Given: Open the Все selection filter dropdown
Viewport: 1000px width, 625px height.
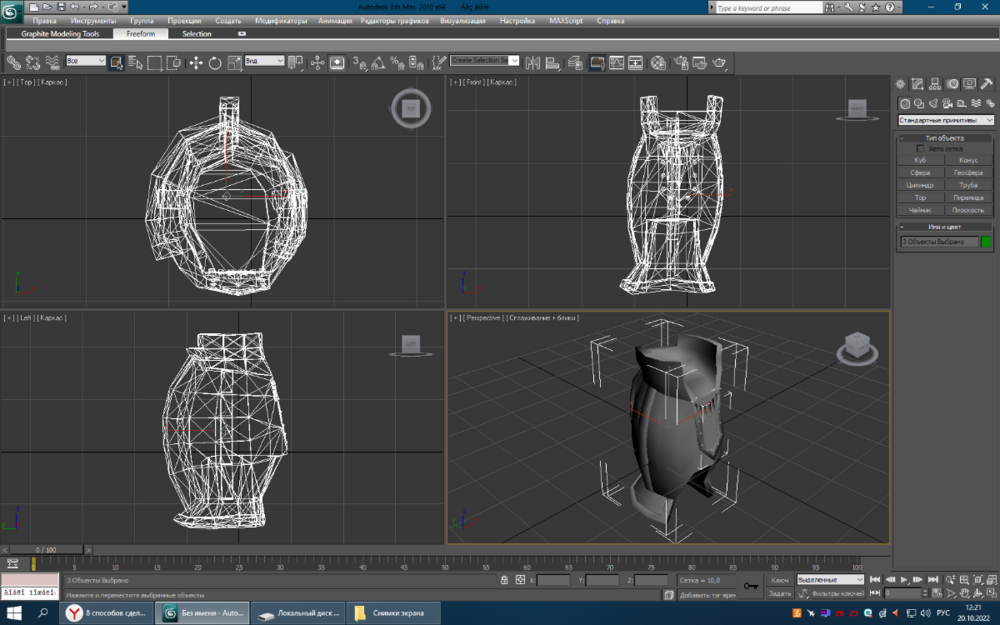Looking at the screenshot, I should (86, 61).
